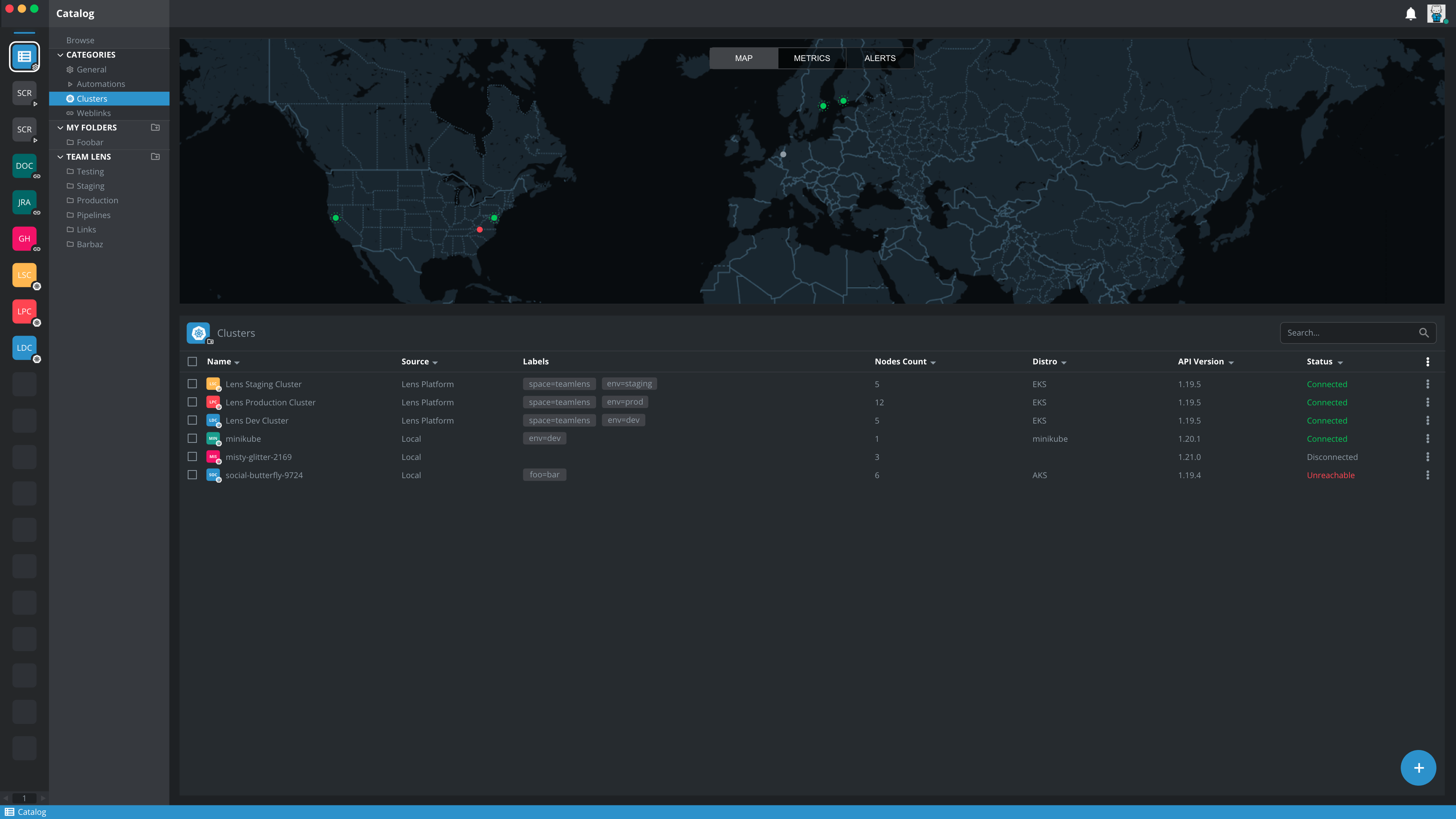Toggle the select-all checkbox in header
The width and height of the screenshot is (1456, 819).
tap(192, 362)
